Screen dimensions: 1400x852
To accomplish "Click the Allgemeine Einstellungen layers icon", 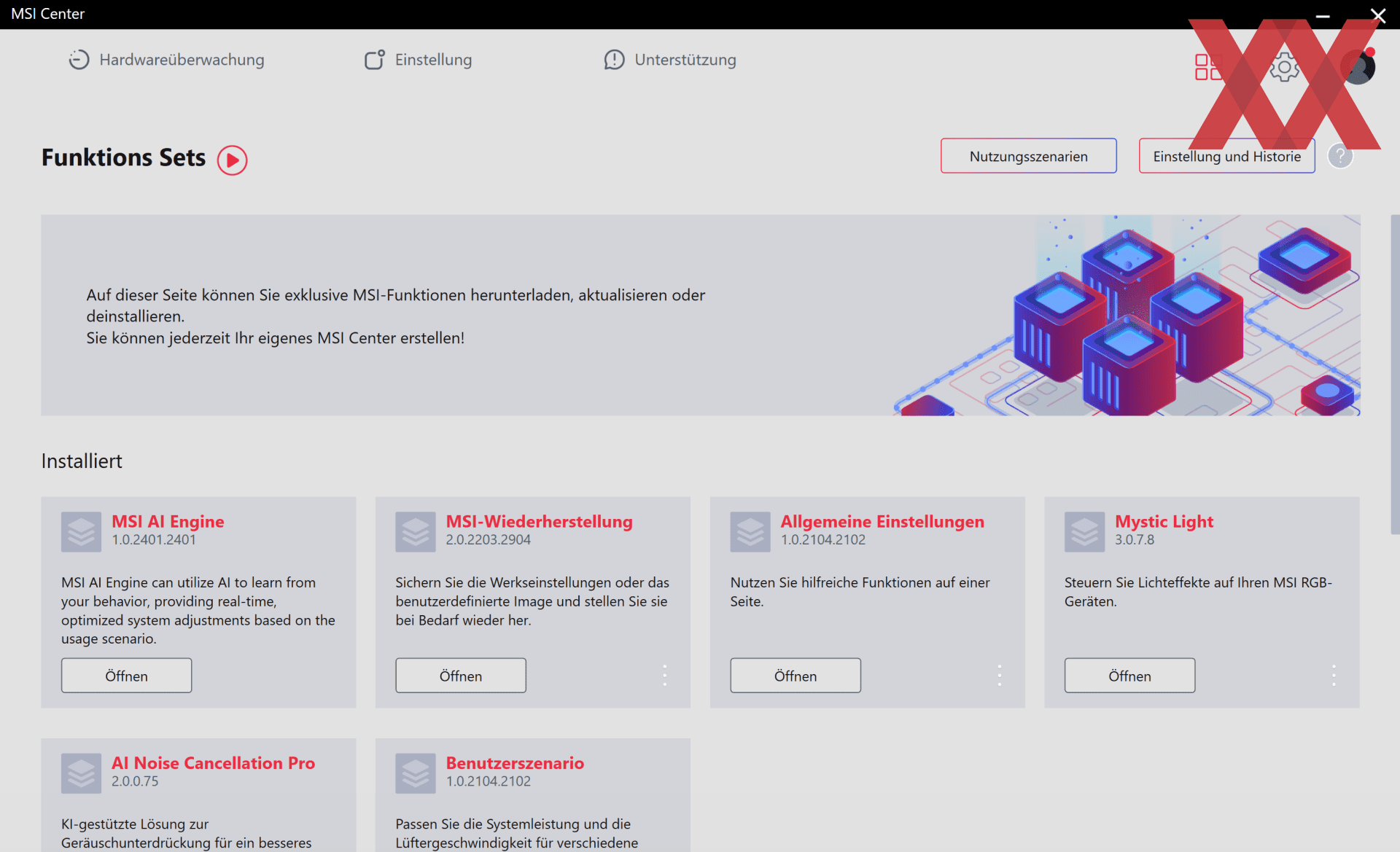I will tap(750, 532).
